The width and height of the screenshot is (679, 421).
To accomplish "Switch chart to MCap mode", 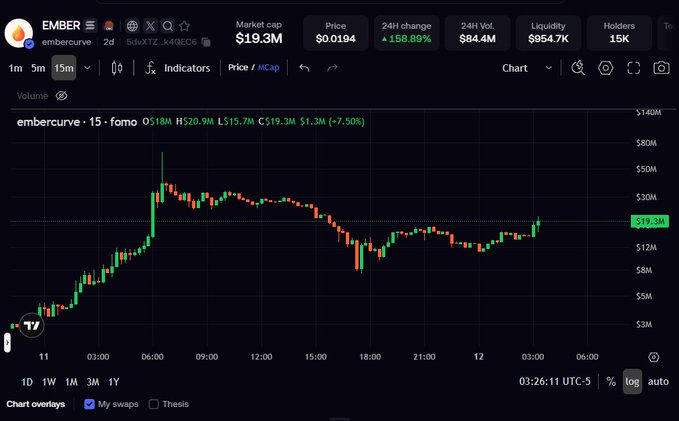I will point(268,68).
